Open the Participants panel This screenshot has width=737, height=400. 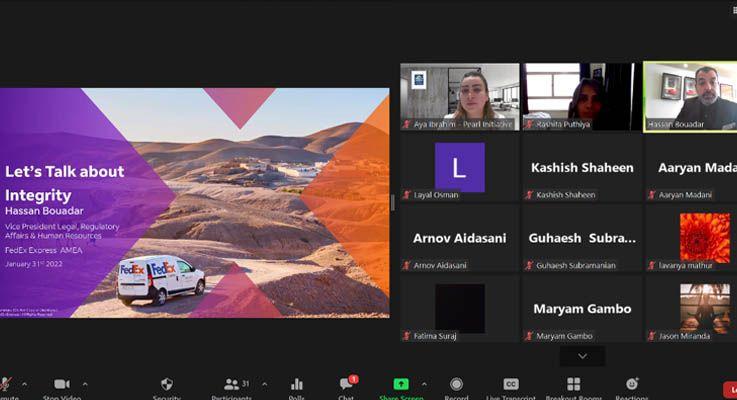pyautogui.click(x=231, y=384)
